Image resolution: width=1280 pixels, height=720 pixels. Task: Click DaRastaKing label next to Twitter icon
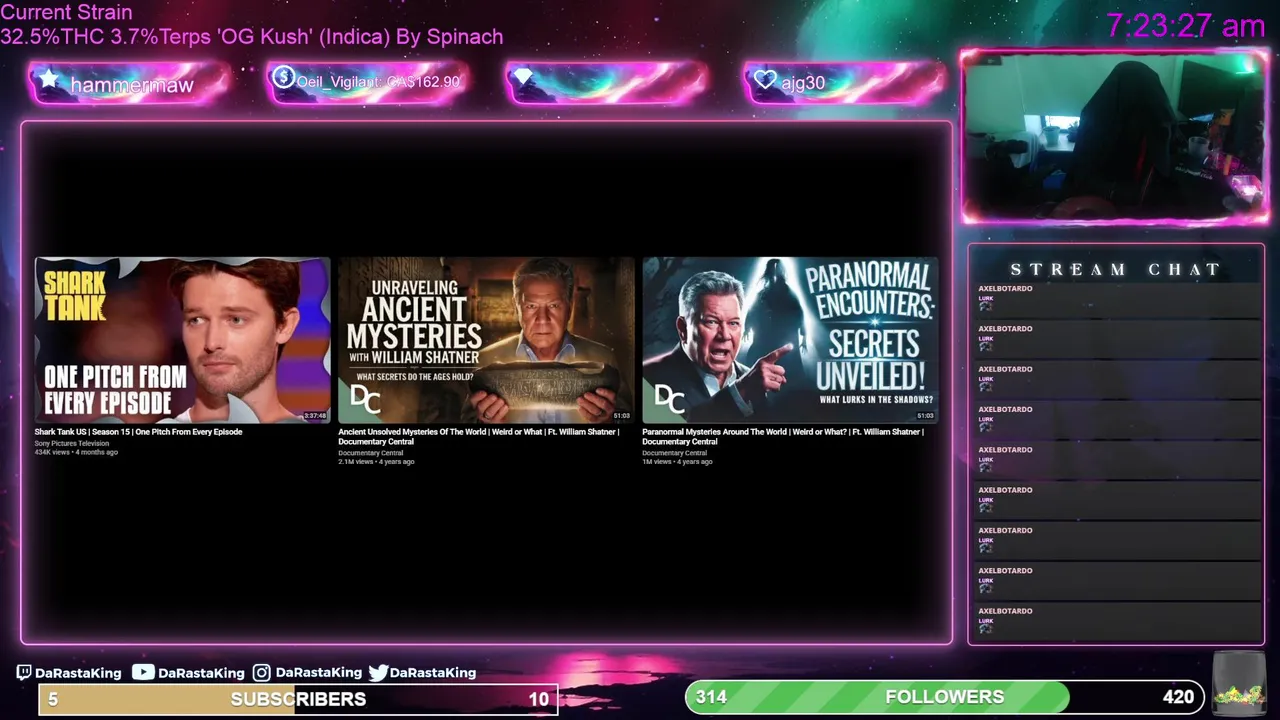[x=433, y=673]
